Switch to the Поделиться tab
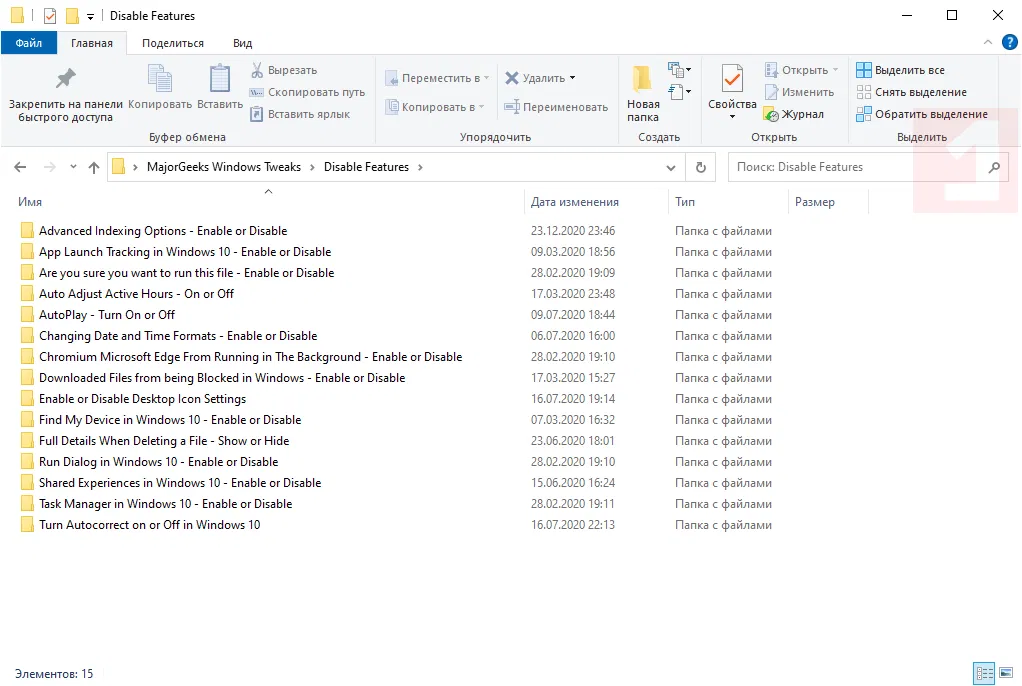 click(173, 43)
